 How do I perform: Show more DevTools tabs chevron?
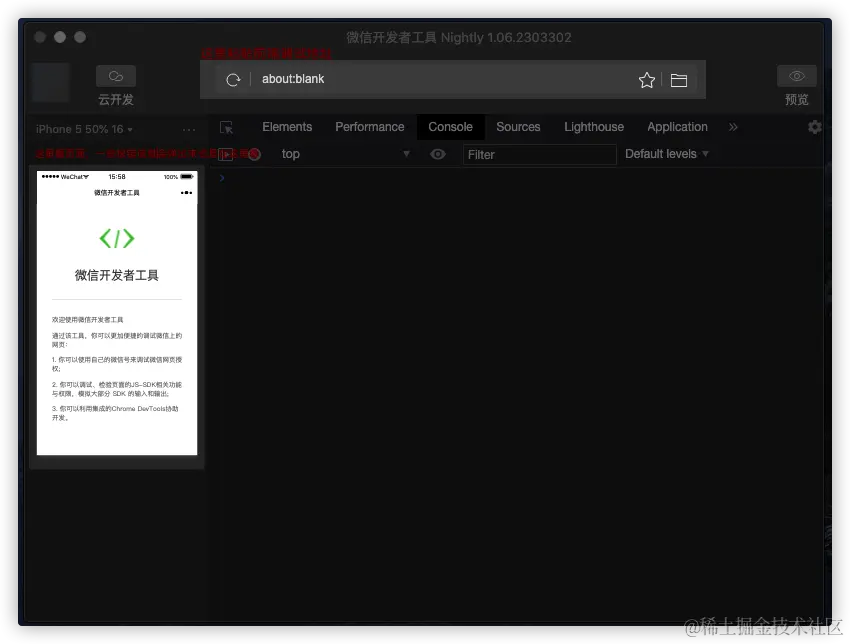coord(733,127)
